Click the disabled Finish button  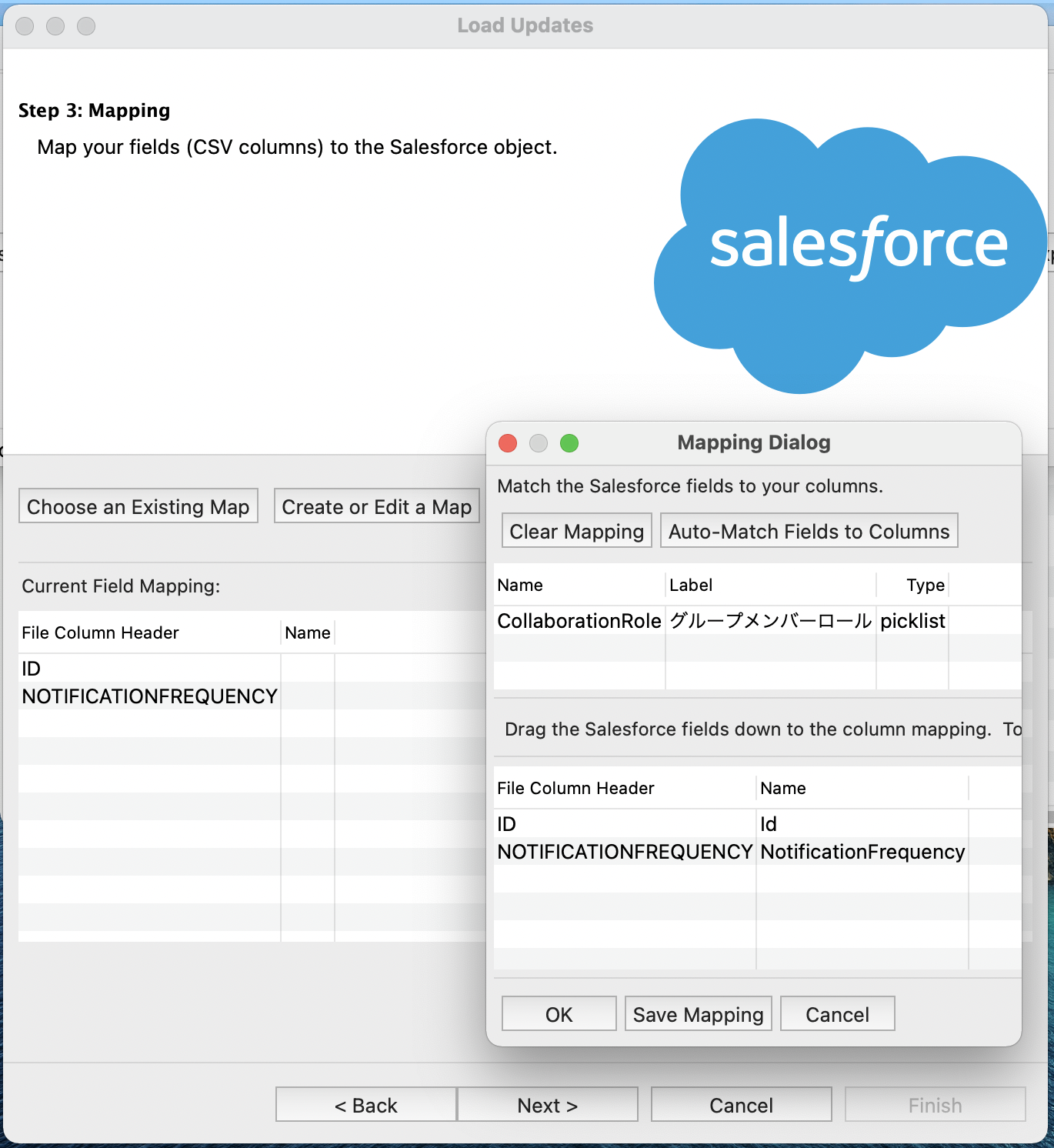[935, 1105]
